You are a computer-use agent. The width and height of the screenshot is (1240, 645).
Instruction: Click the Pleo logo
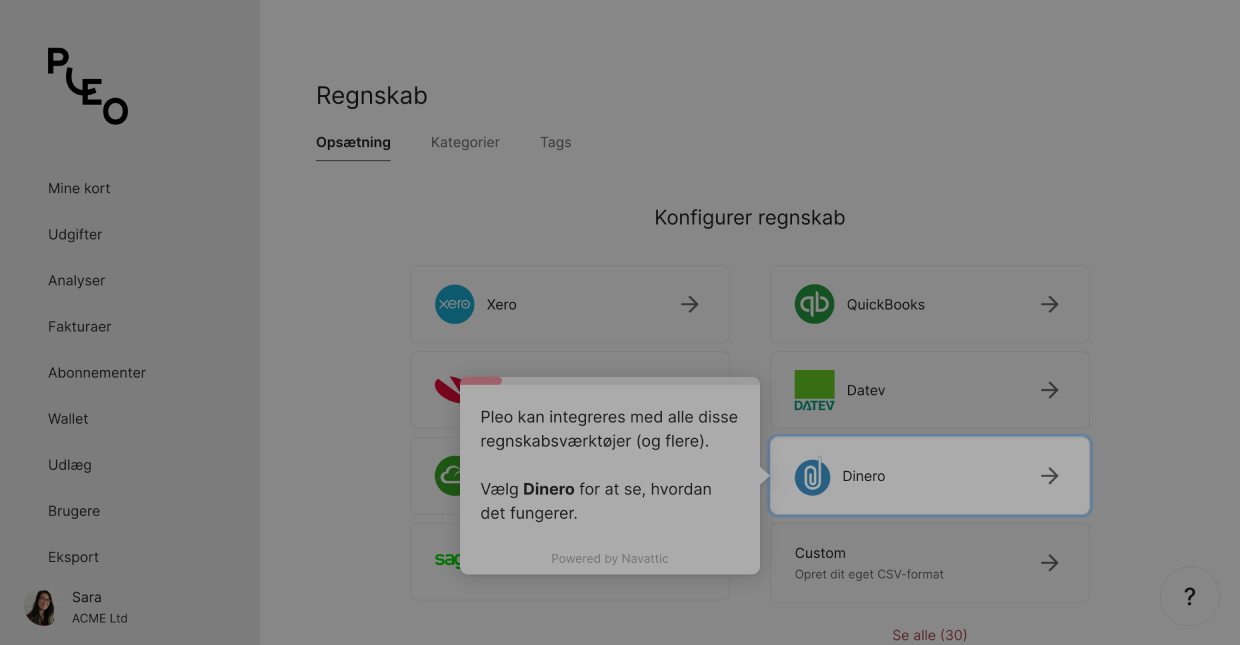tap(88, 86)
